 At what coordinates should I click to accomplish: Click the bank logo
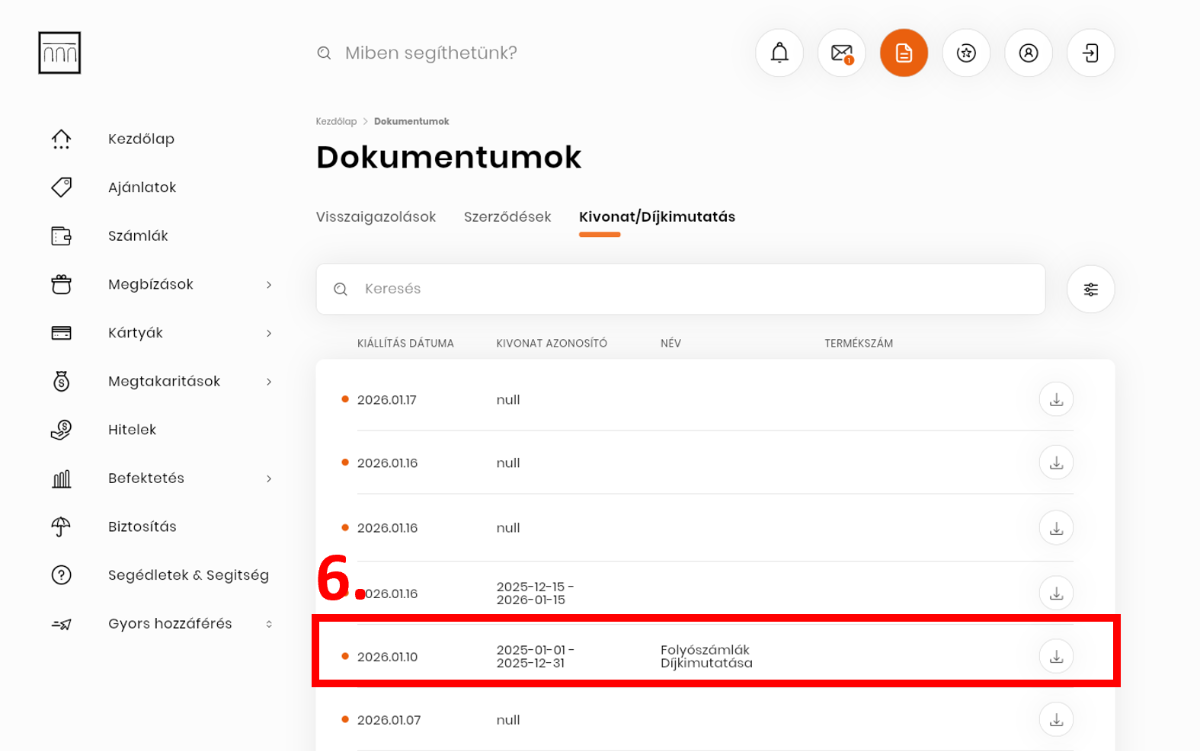pyautogui.click(x=60, y=53)
